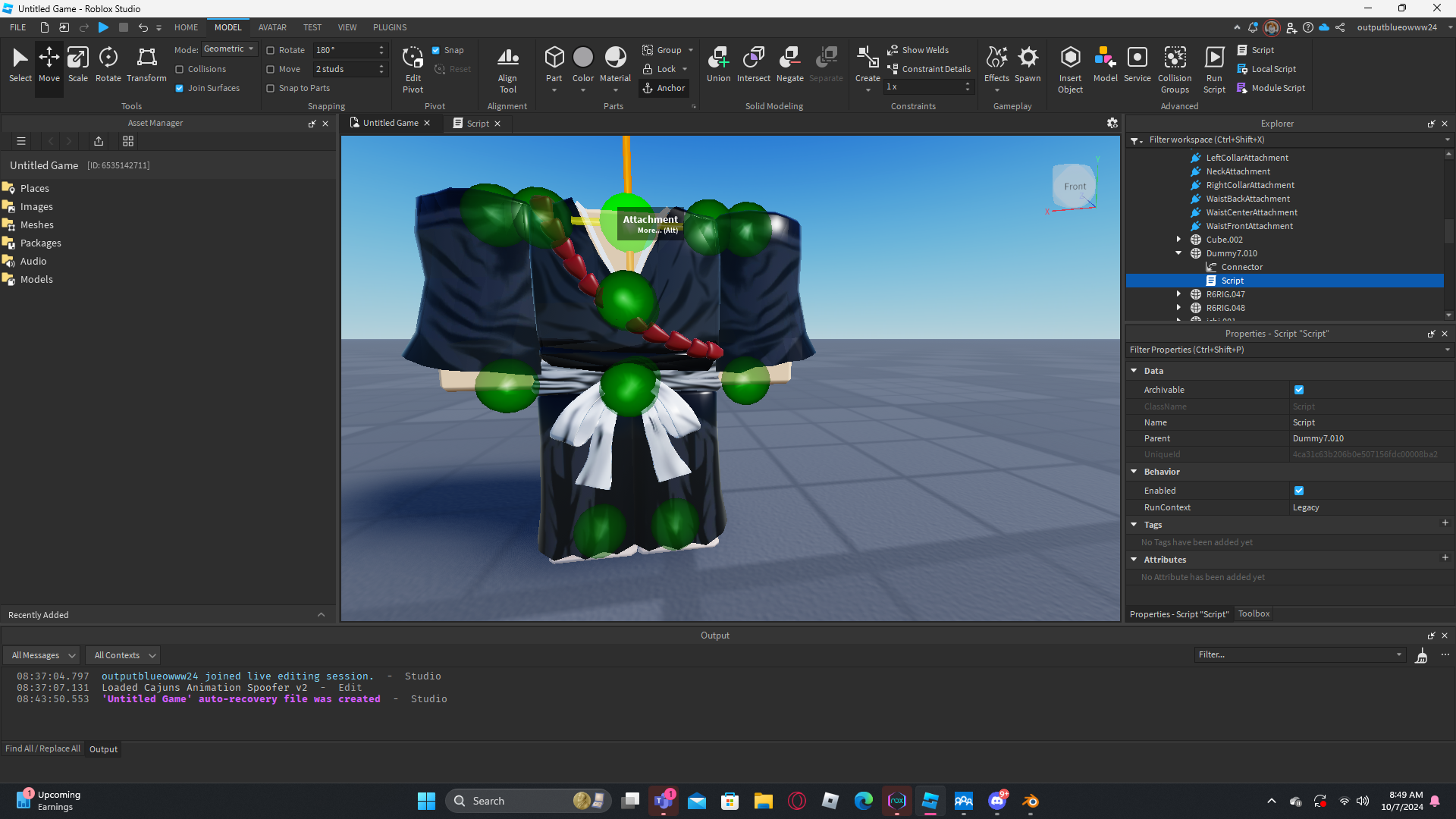
Task: Click the Anchor button
Action: pyautogui.click(x=664, y=88)
